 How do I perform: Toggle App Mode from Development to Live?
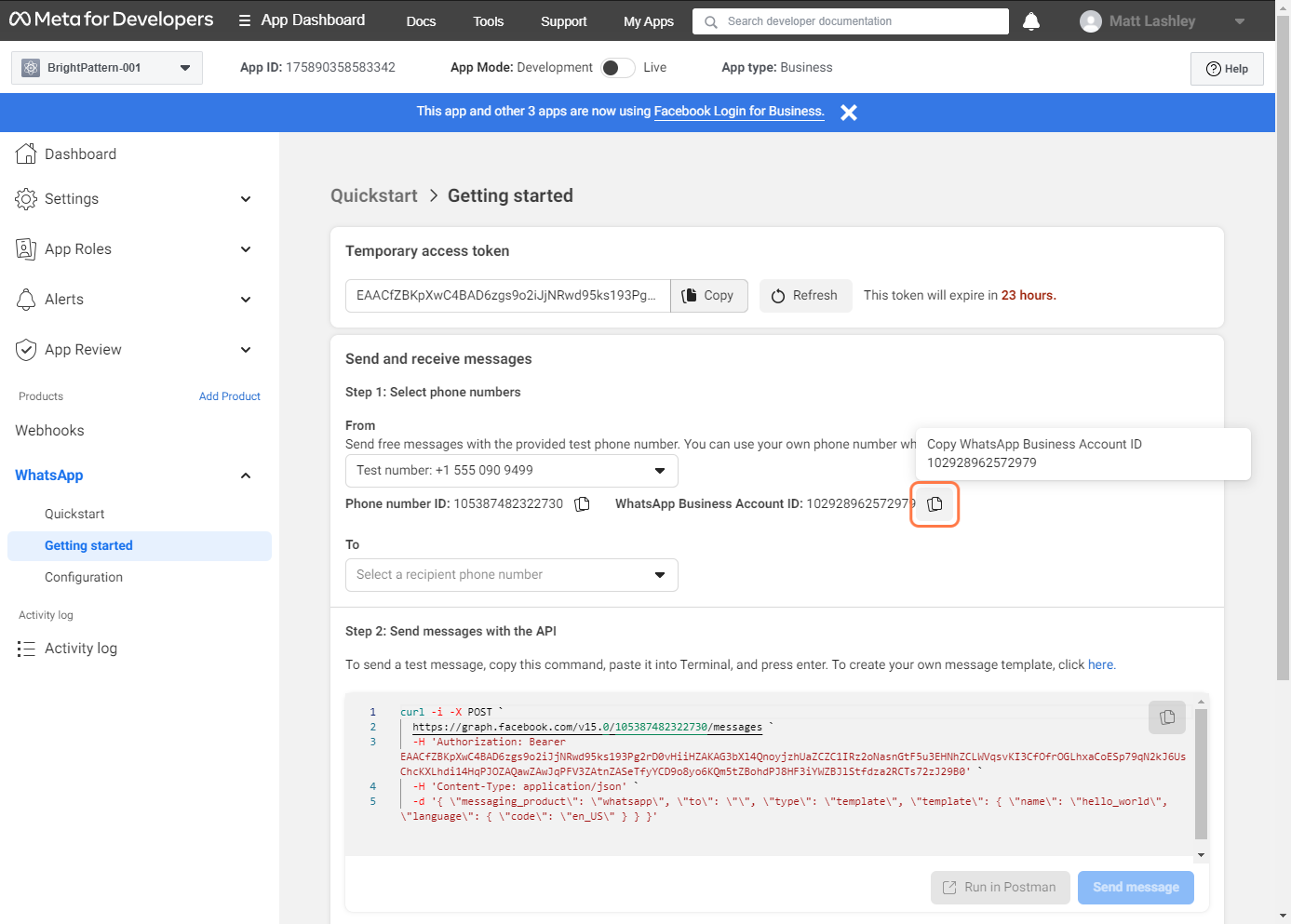coord(618,68)
